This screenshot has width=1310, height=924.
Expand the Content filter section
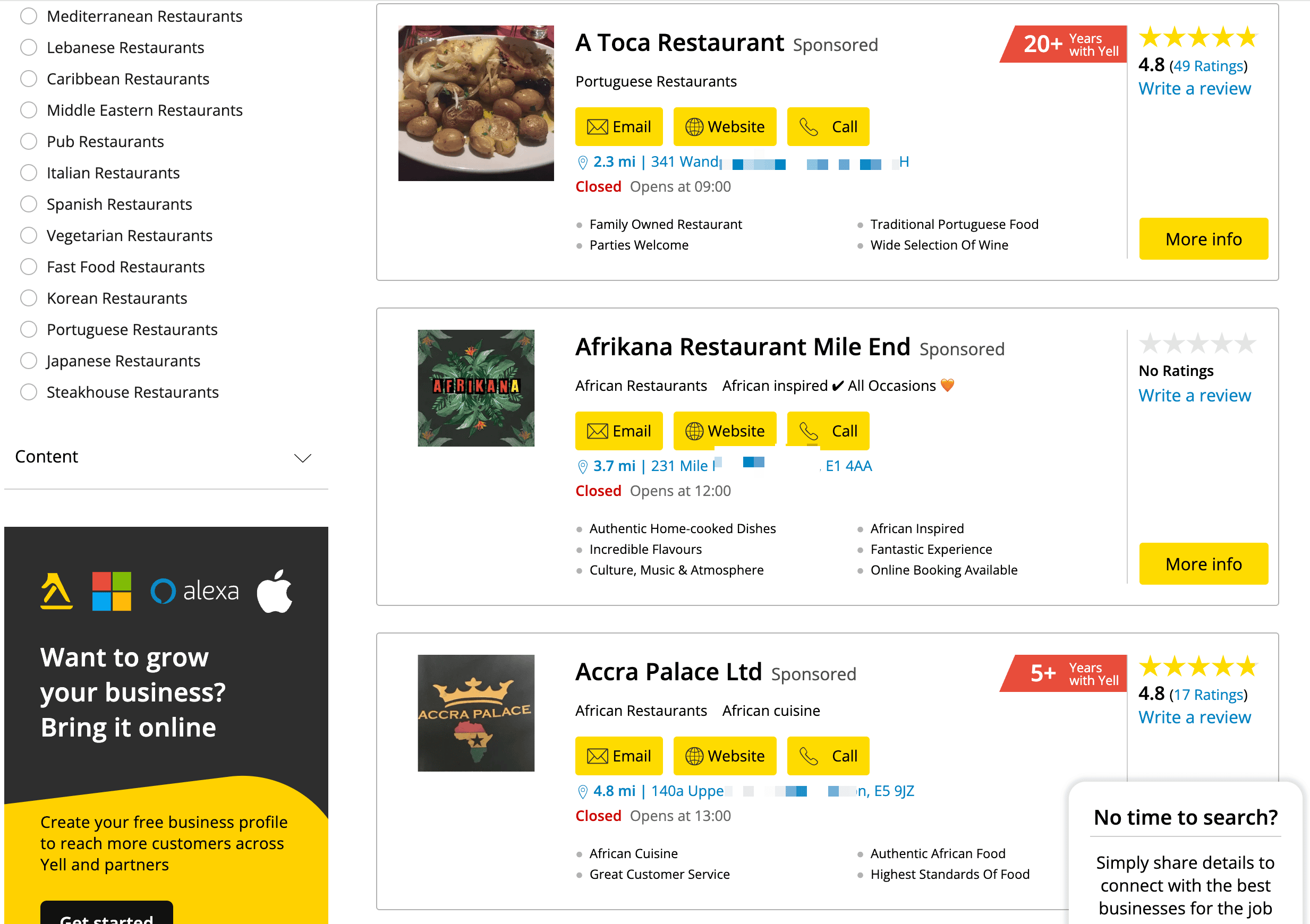pos(302,458)
